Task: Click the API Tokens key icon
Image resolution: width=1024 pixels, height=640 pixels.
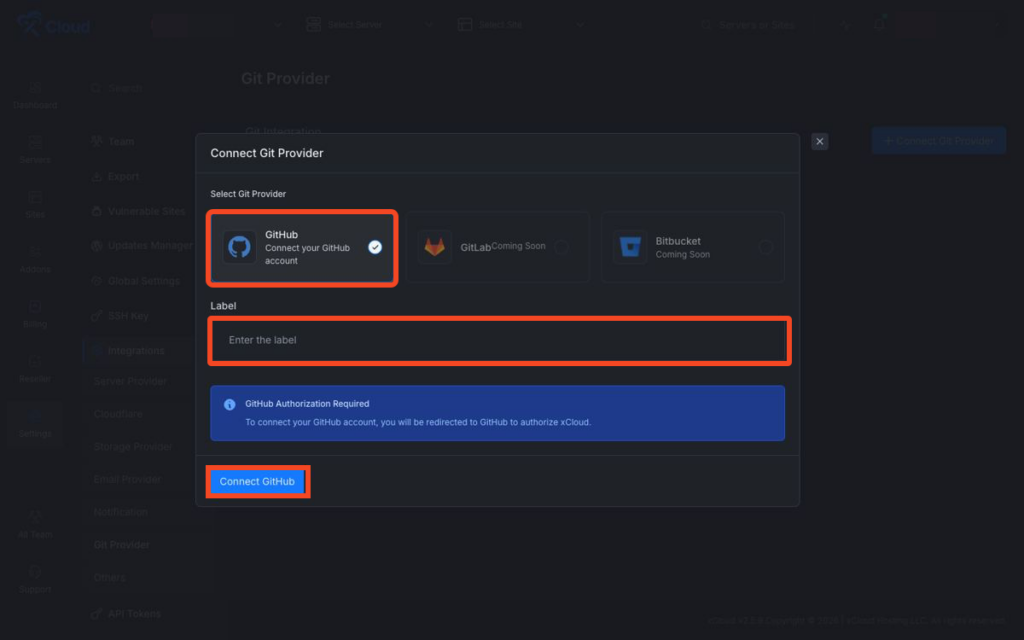Action: (97, 614)
